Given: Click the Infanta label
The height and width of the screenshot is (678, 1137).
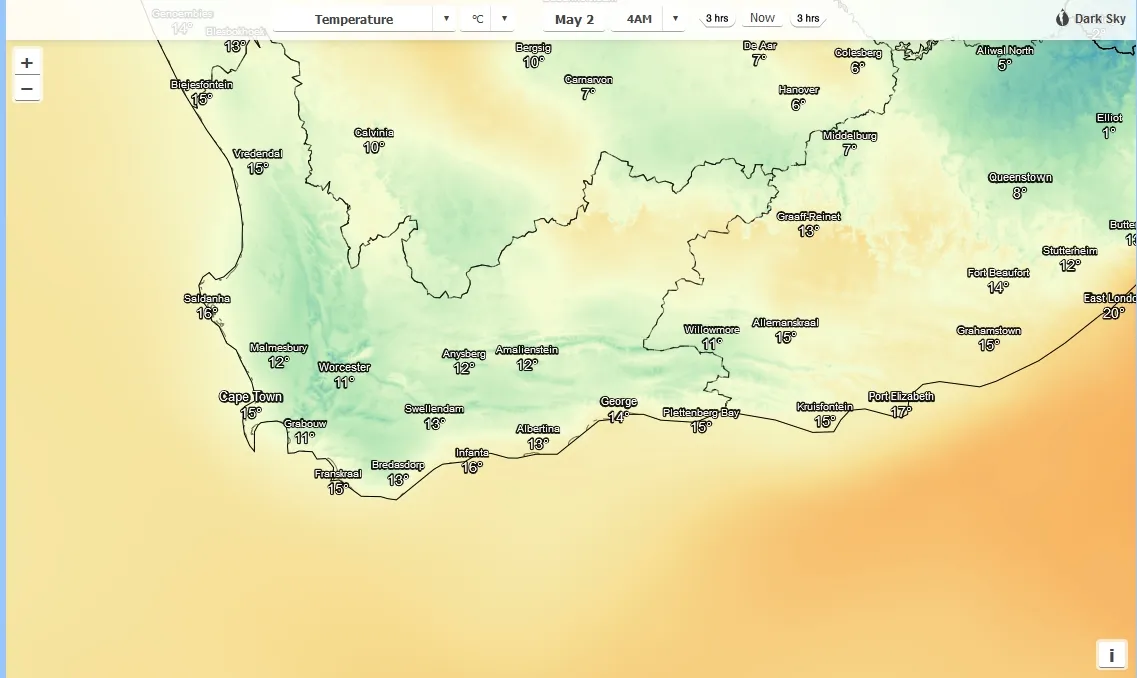Looking at the screenshot, I should click(472, 453).
